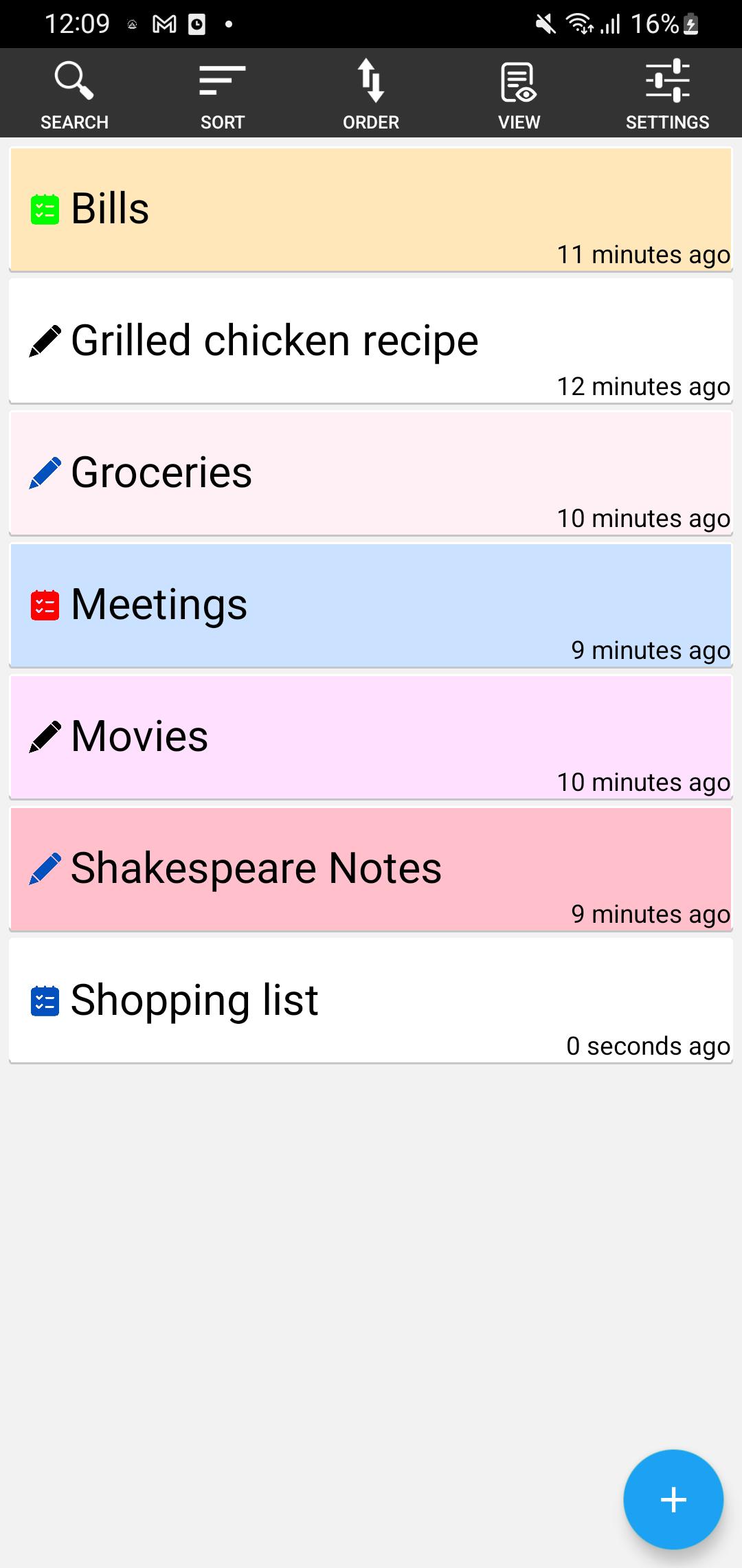
Task: Open the Grilled chicken recipe note
Action: (x=371, y=341)
